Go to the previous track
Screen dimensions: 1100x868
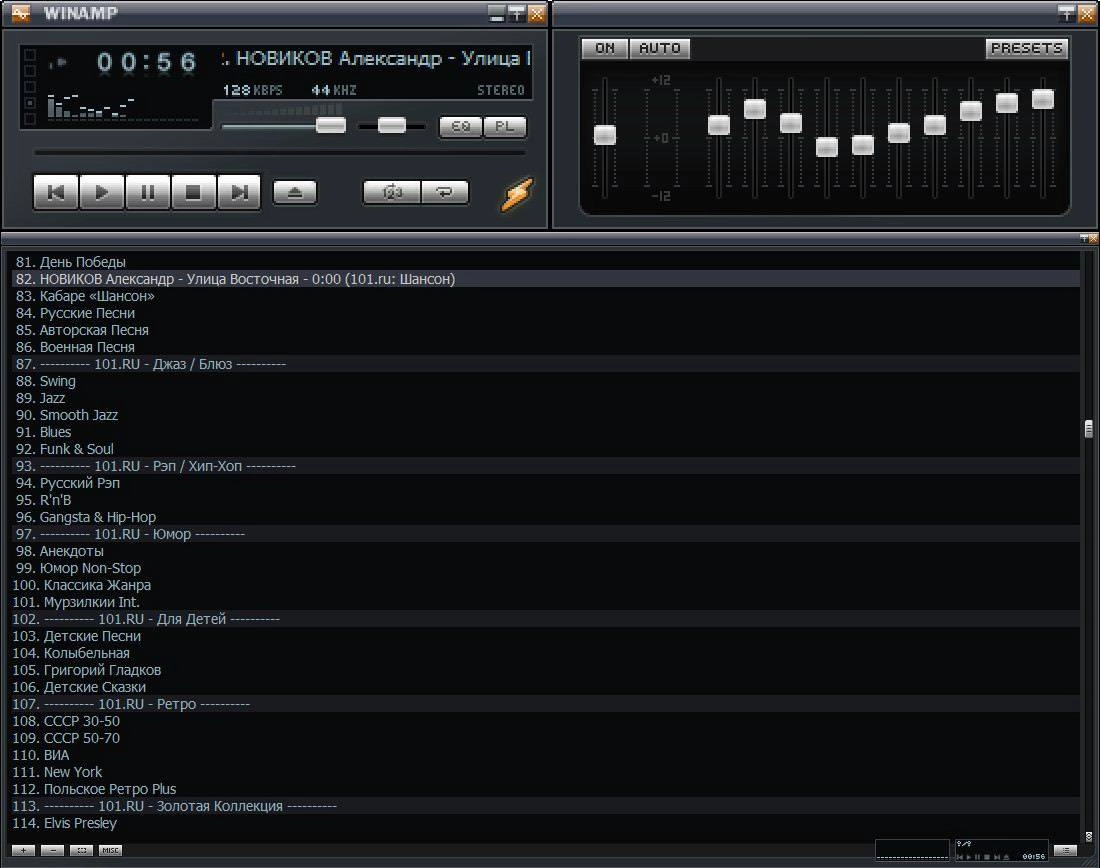pyautogui.click(x=56, y=192)
